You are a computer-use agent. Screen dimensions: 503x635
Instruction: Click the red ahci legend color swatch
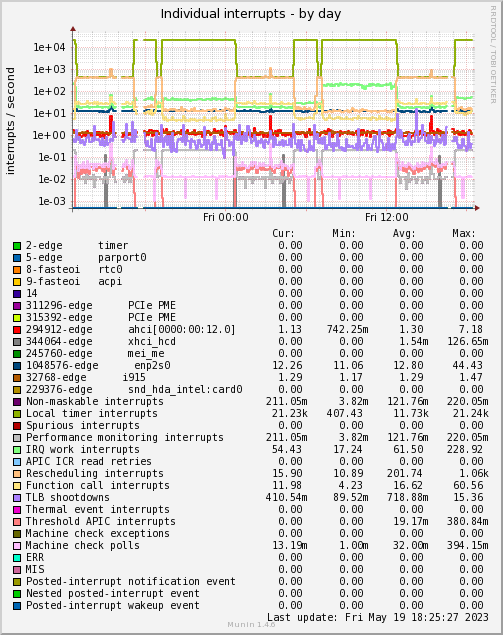click(x=17, y=330)
